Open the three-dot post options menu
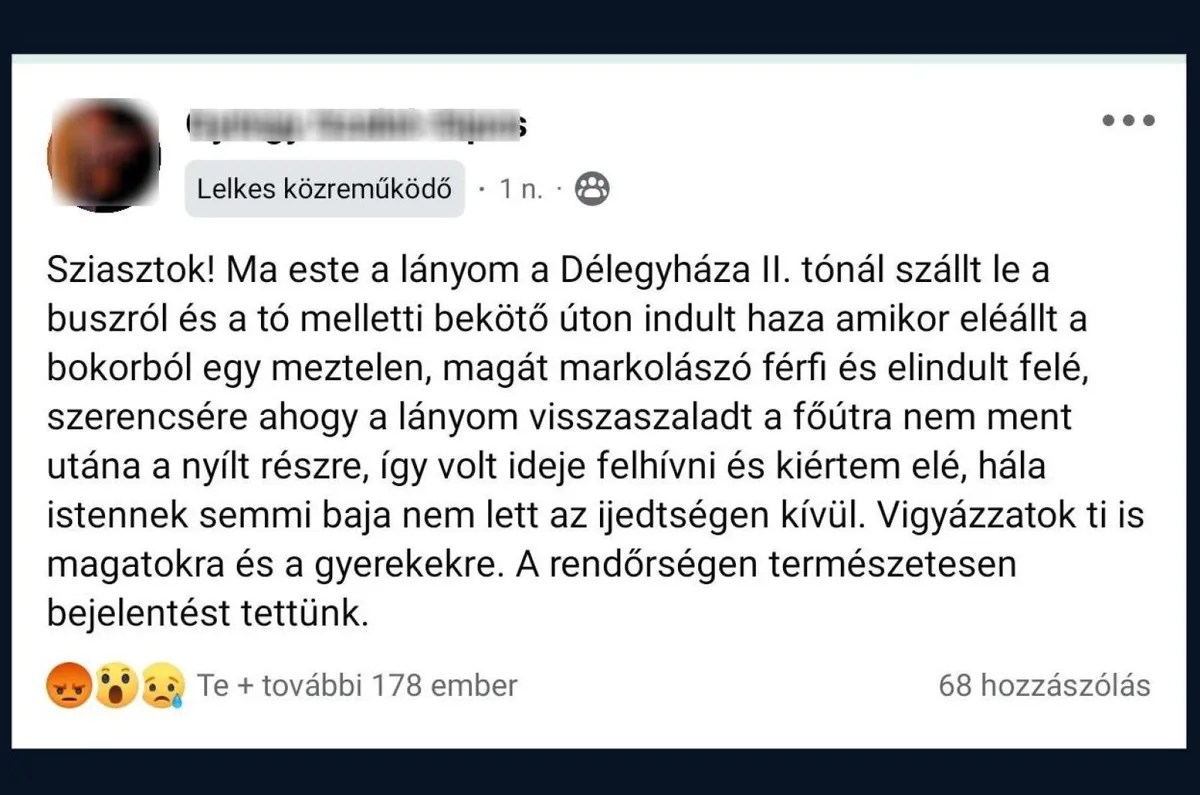1200x795 pixels. [x=1128, y=121]
